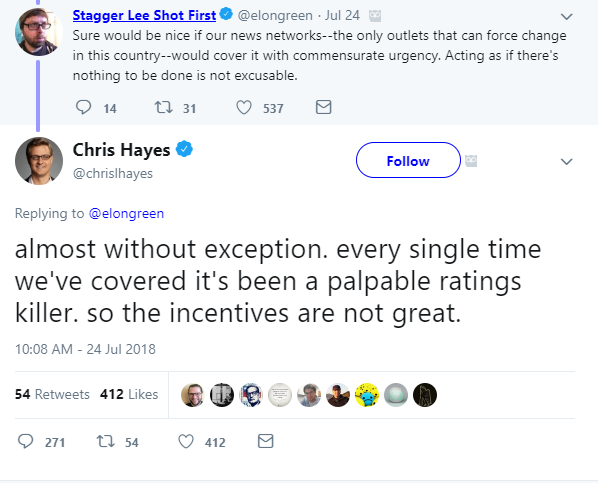View the 54 Retweets list

pos(52,394)
